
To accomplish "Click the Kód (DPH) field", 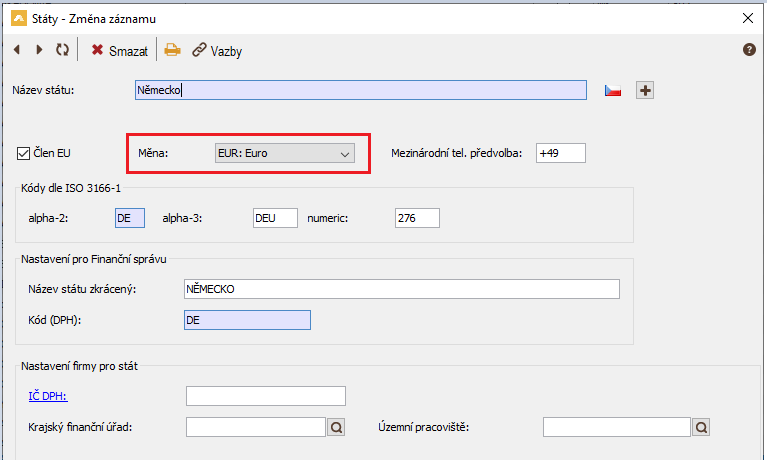I will pyautogui.click(x=247, y=320).
